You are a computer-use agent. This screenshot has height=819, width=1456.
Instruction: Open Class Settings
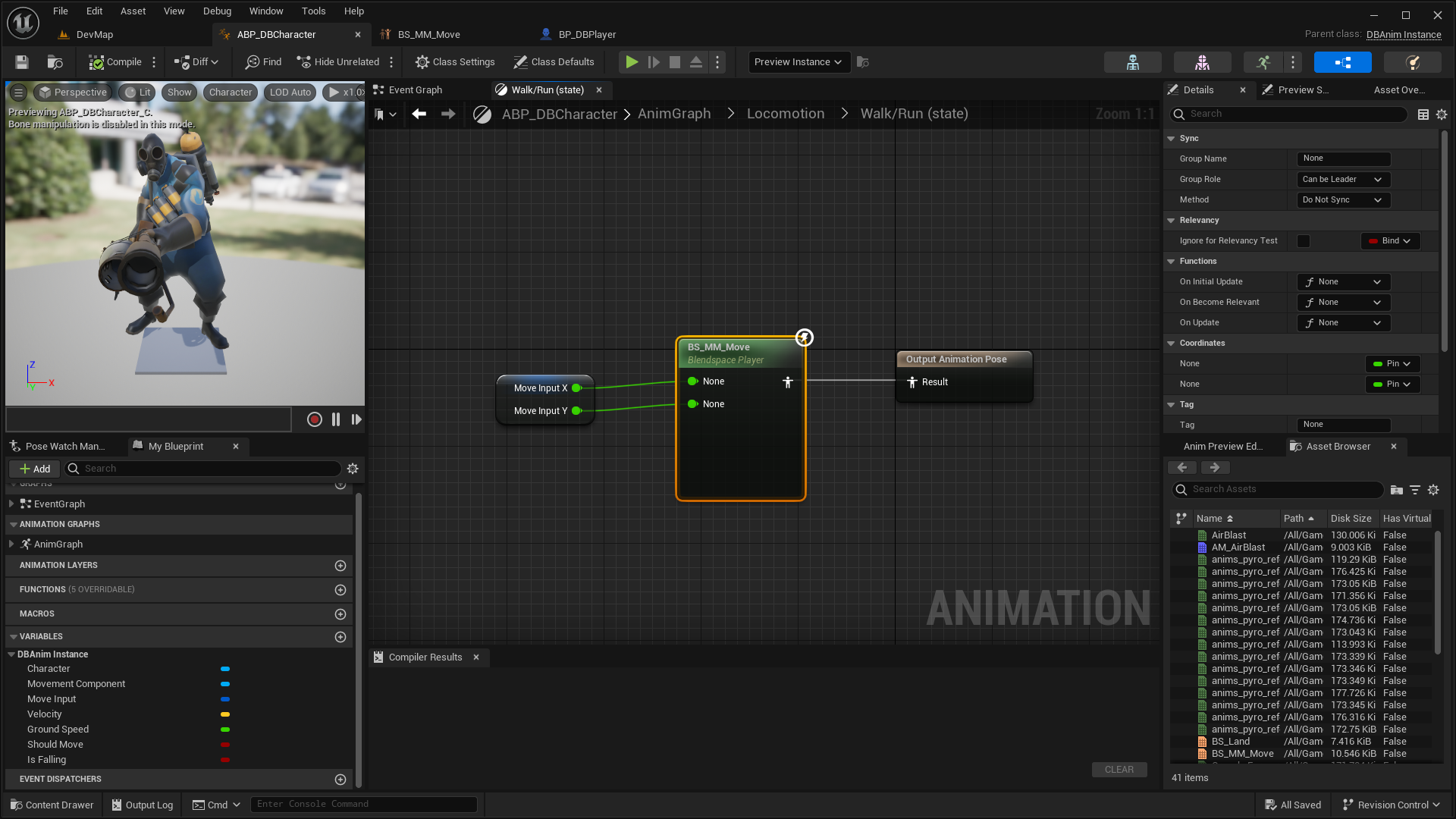click(x=455, y=62)
